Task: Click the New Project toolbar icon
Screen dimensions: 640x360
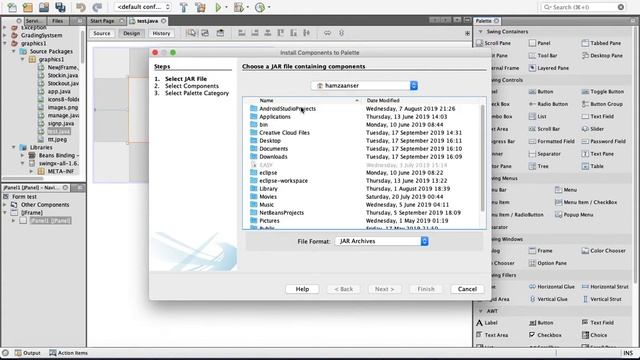Action: click(28, 7)
